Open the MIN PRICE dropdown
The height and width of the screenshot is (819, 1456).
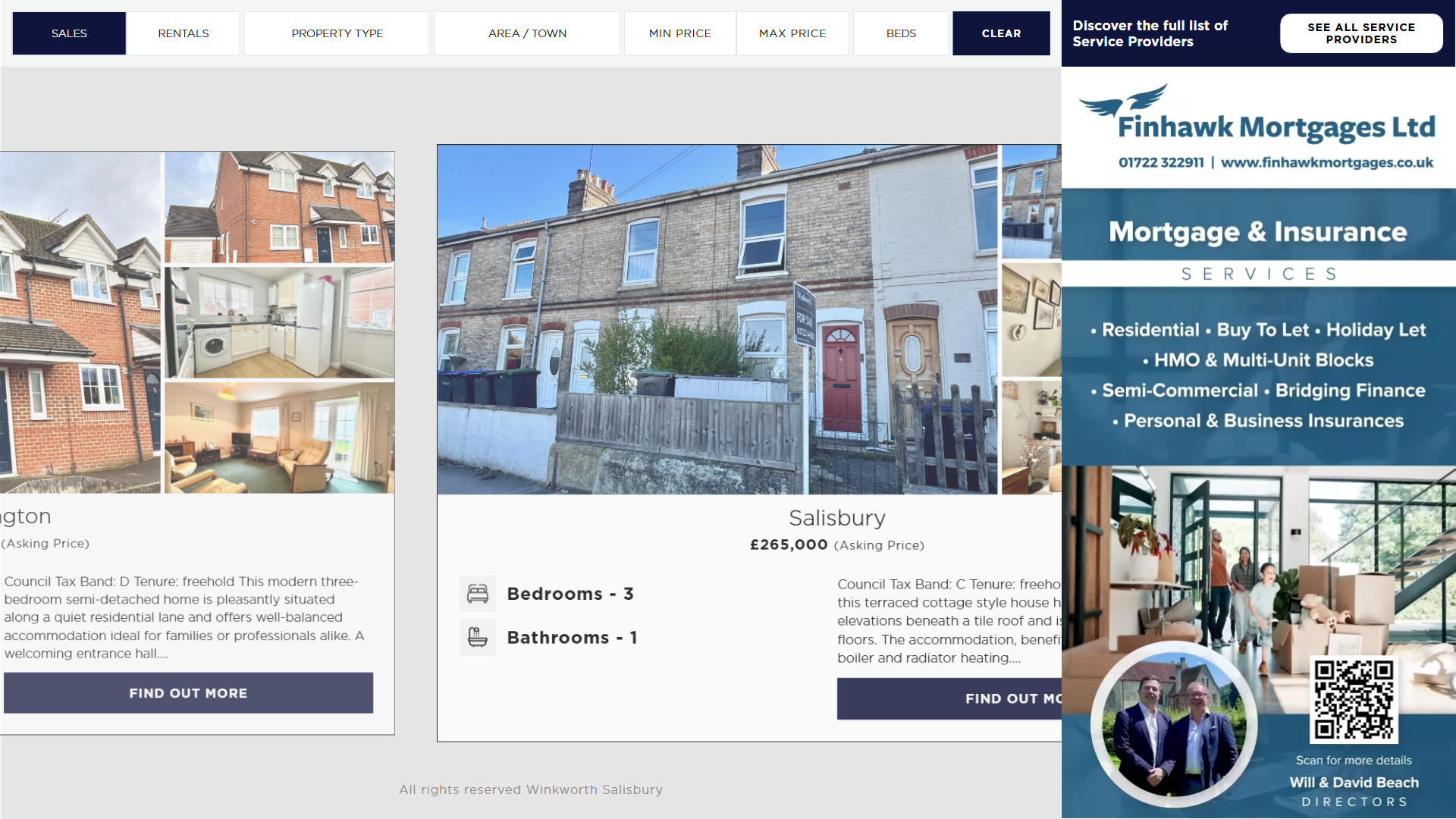click(679, 33)
